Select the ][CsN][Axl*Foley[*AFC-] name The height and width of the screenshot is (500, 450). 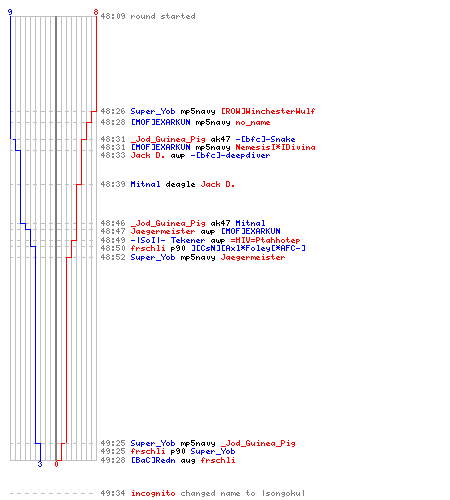(248, 248)
